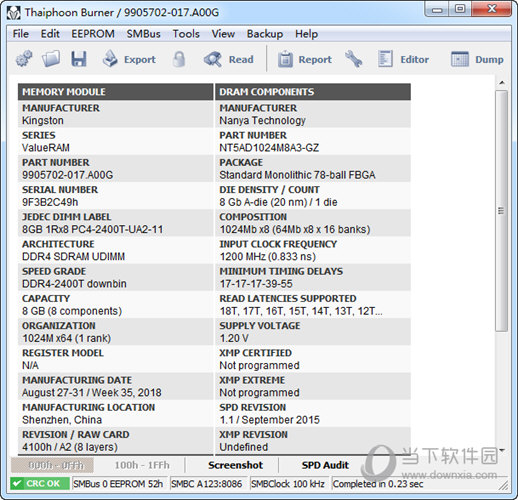Open the Tools menu
Screen dimensions: 518x500
click(x=186, y=34)
